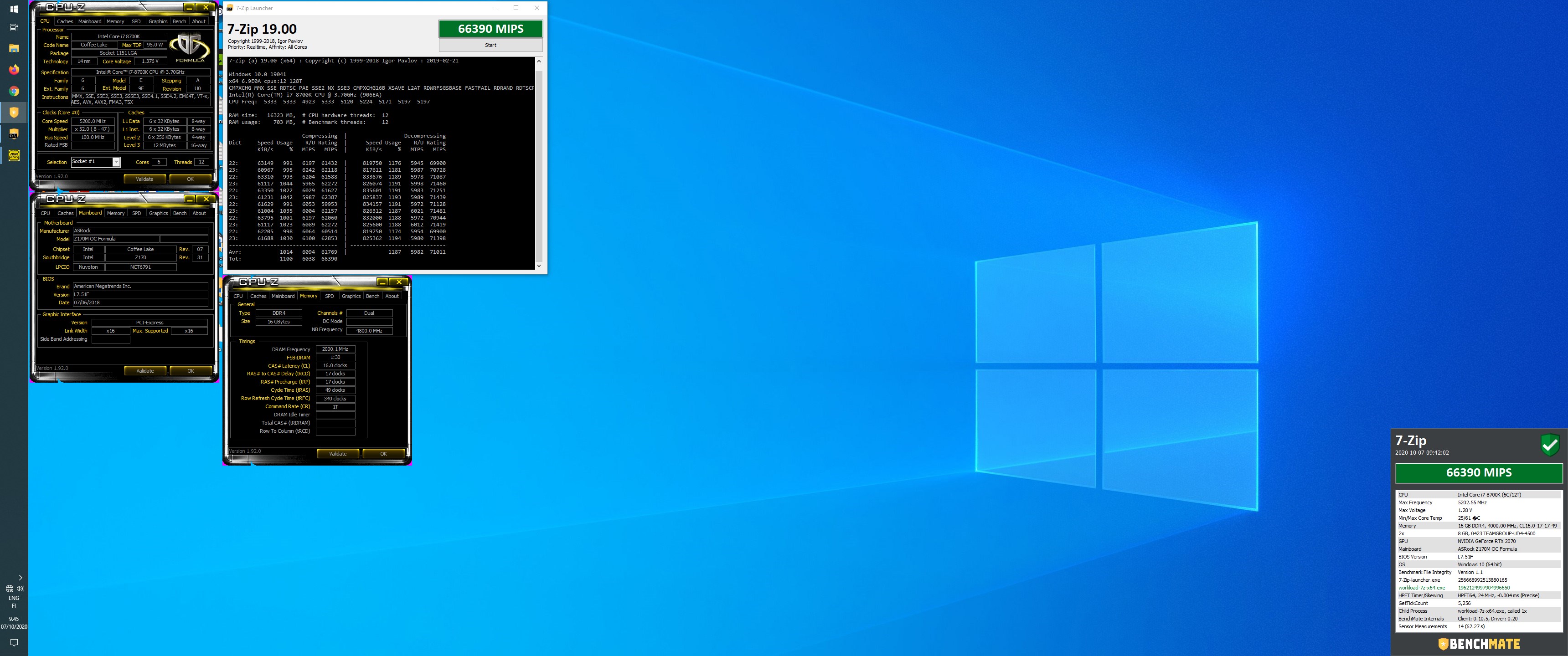Click the green checkmark shield in BenchMate panel
Screen dimensions: 1568x656
tap(1550, 445)
